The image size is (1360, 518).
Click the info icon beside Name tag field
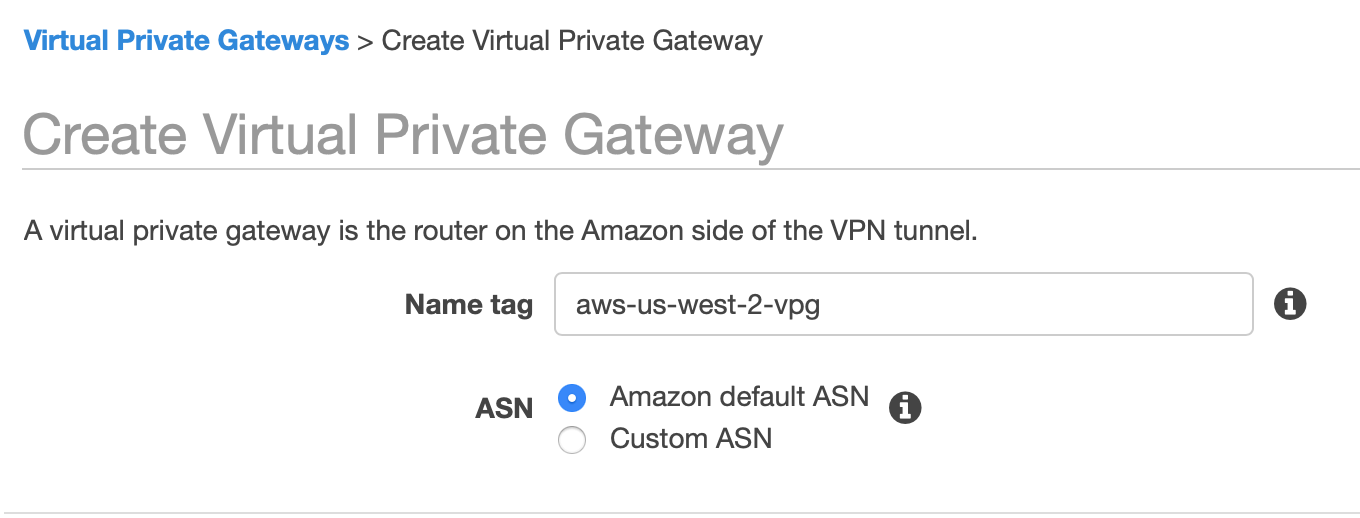click(x=1291, y=304)
